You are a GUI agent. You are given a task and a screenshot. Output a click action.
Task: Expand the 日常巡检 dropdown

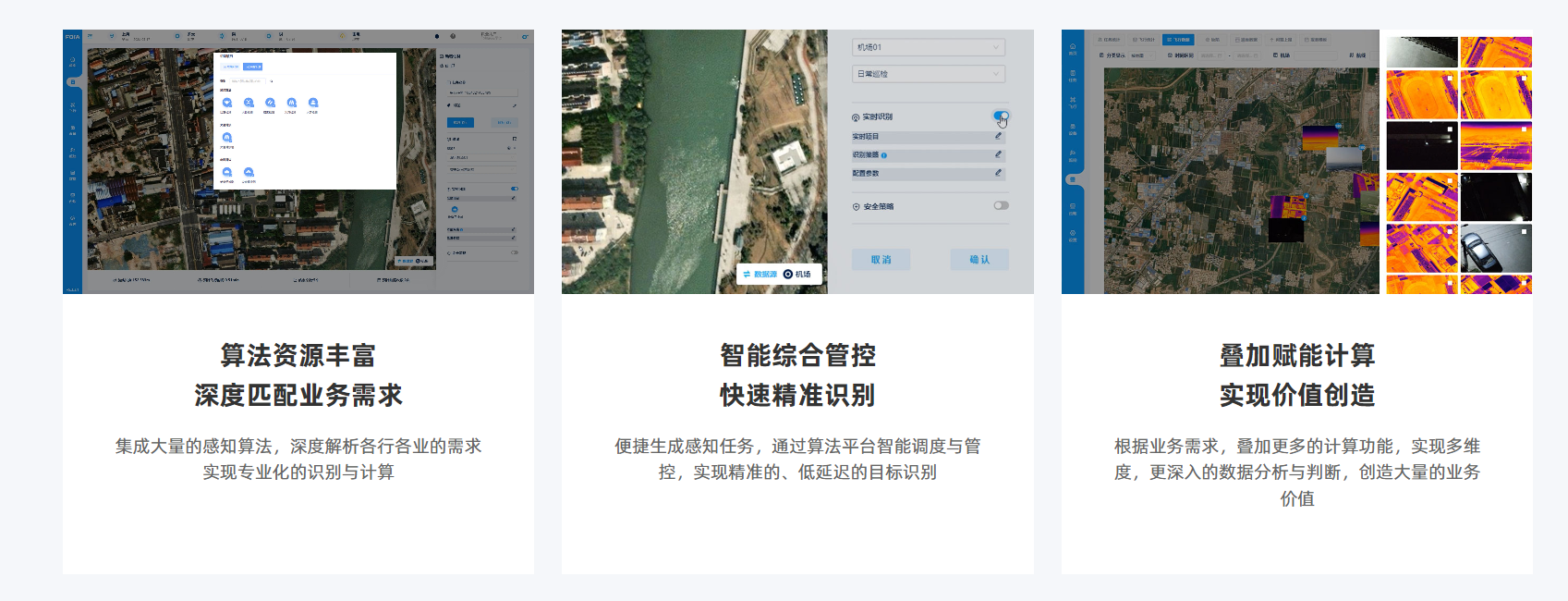click(928, 74)
